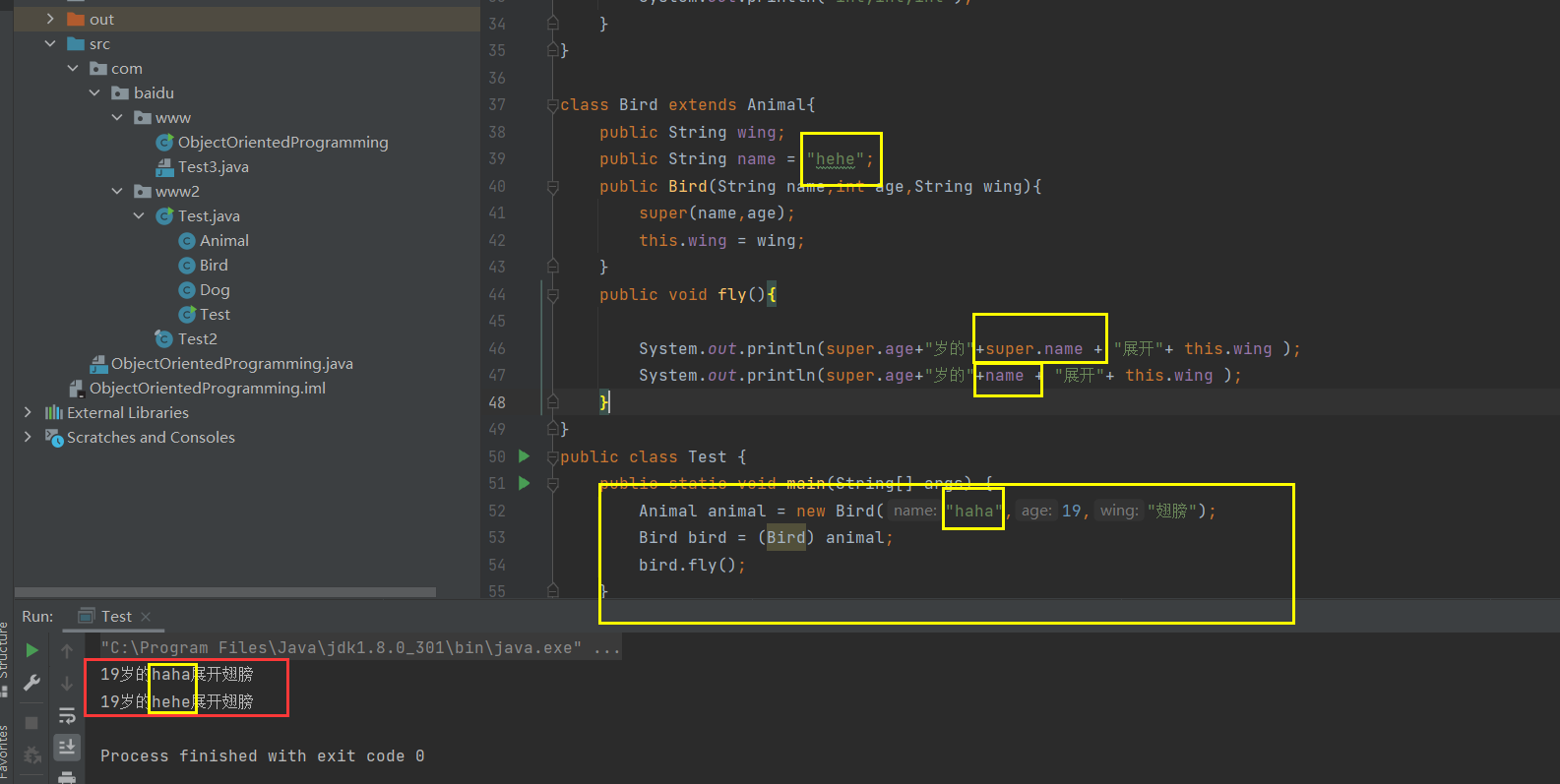Select the www2 package name

coord(177,191)
